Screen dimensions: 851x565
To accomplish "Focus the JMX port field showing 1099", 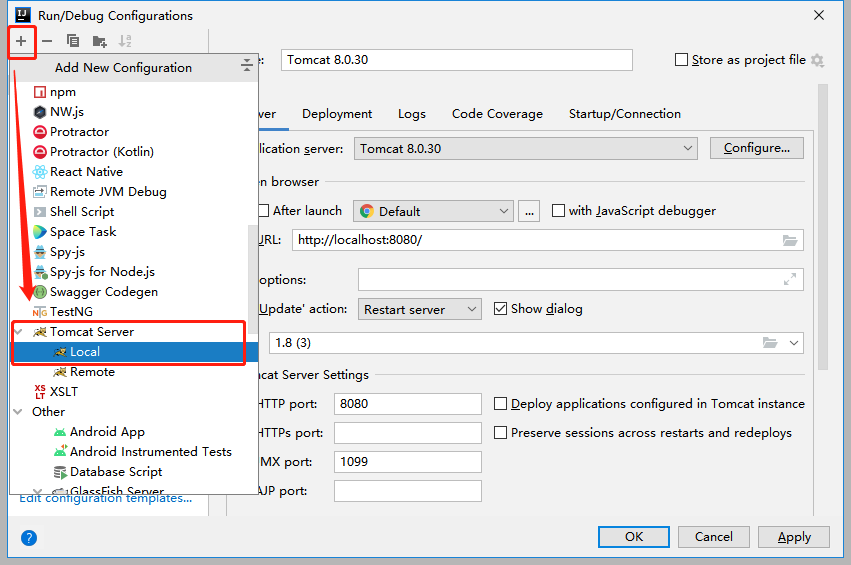I will 408,462.
